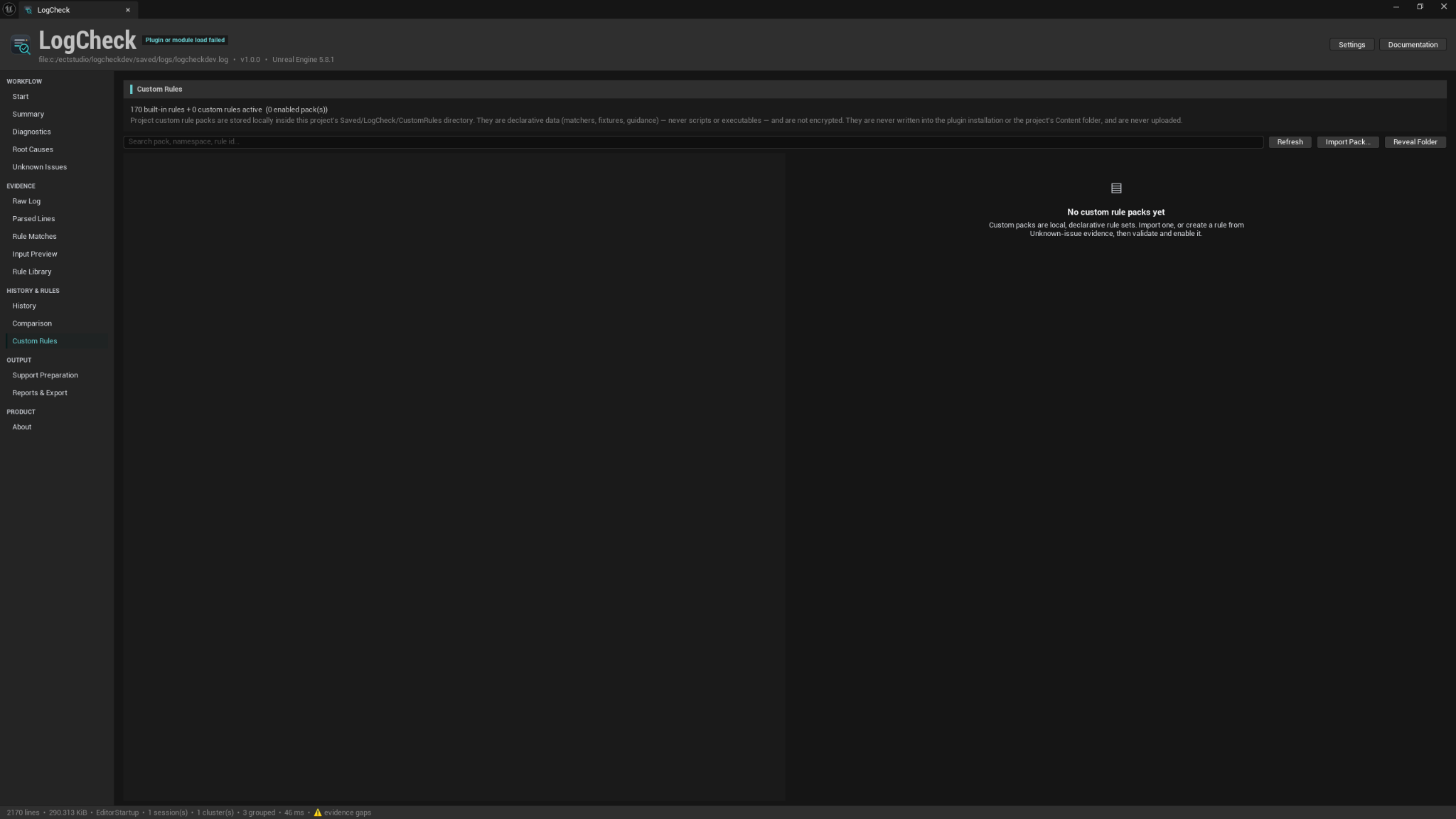The image size is (1456, 819).
Task: Click '290.313 KiB' in status bar
Action: (68, 813)
